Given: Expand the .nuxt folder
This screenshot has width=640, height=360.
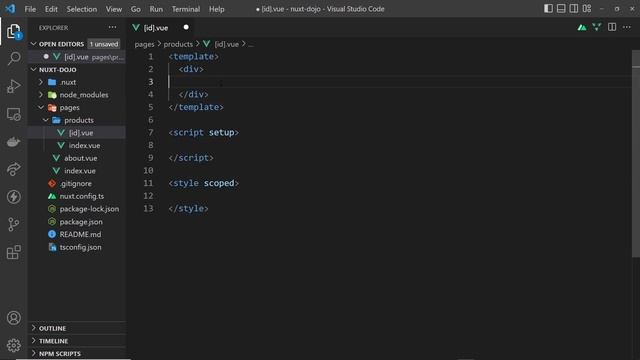Looking at the screenshot, I should click(x=41, y=82).
